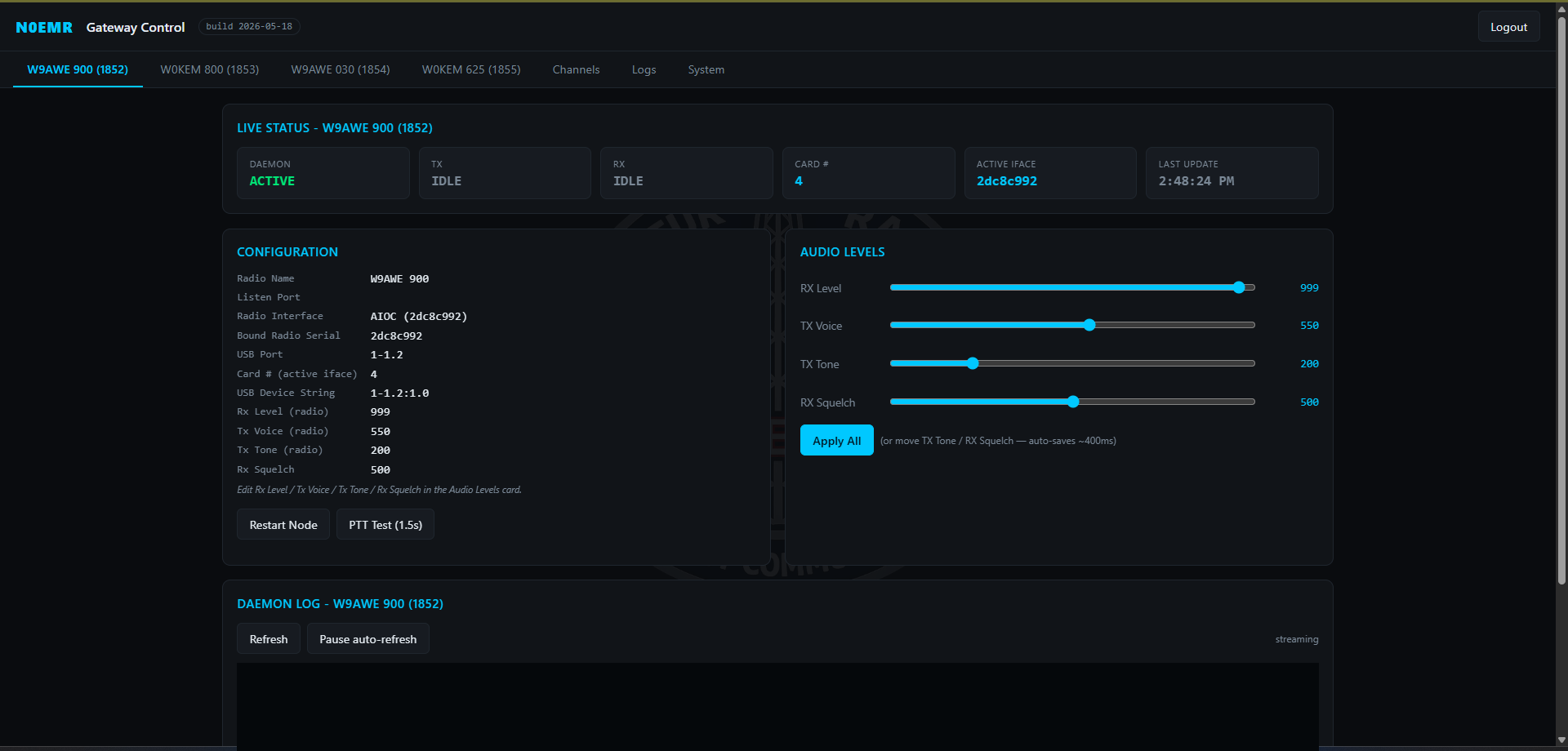Screen dimensions: 1568x751
Task: Go to the Logs tab
Action: click(x=644, y=69)
